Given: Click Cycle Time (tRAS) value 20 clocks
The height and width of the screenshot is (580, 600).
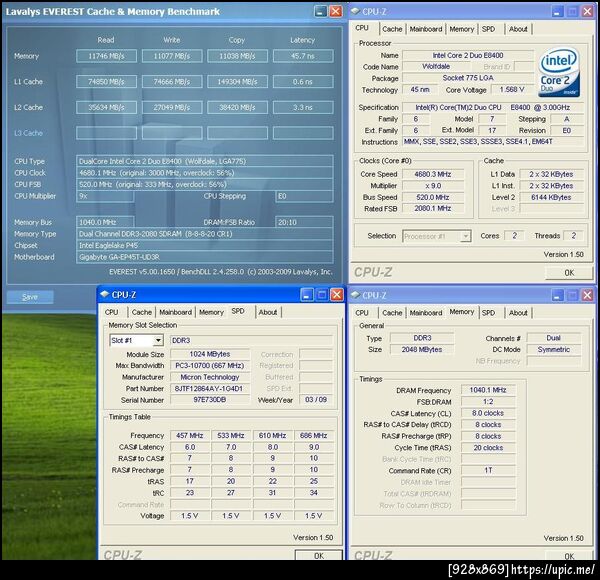Looking at the screenshot, I should (x=488, y=448).
